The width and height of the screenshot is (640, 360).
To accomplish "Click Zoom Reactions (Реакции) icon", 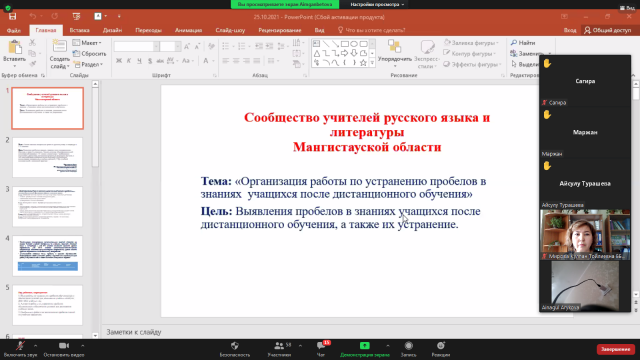I will 441,346.
